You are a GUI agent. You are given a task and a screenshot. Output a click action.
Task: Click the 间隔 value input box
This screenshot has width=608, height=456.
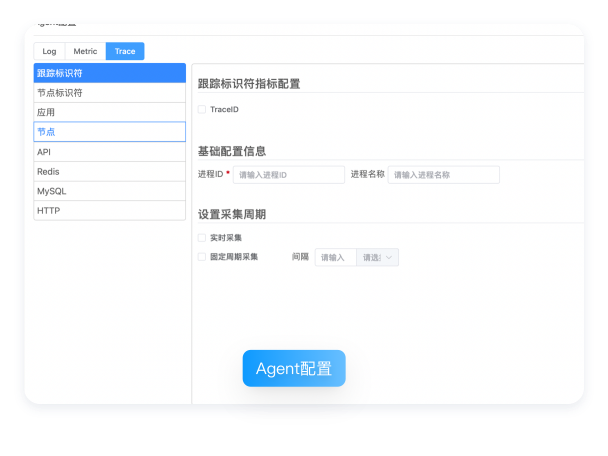(335, 257)
